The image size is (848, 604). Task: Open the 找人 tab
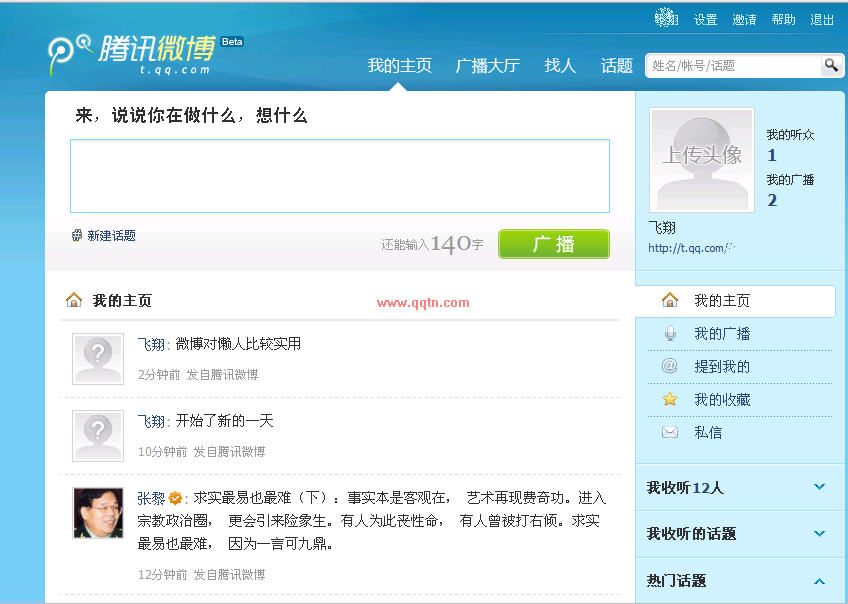tap(560, 65)
